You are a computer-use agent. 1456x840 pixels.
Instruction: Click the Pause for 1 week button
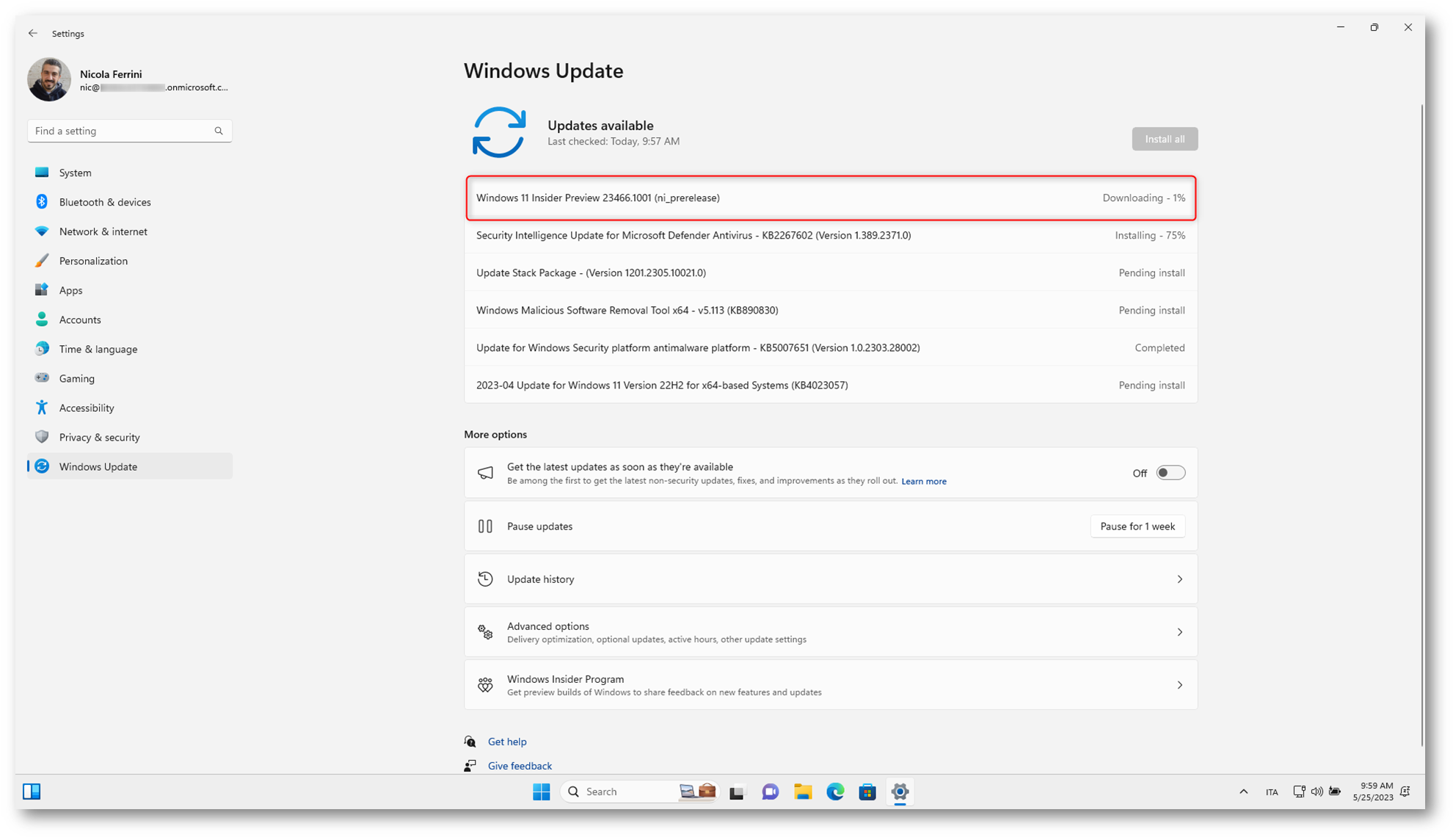tap(1137, 526)
